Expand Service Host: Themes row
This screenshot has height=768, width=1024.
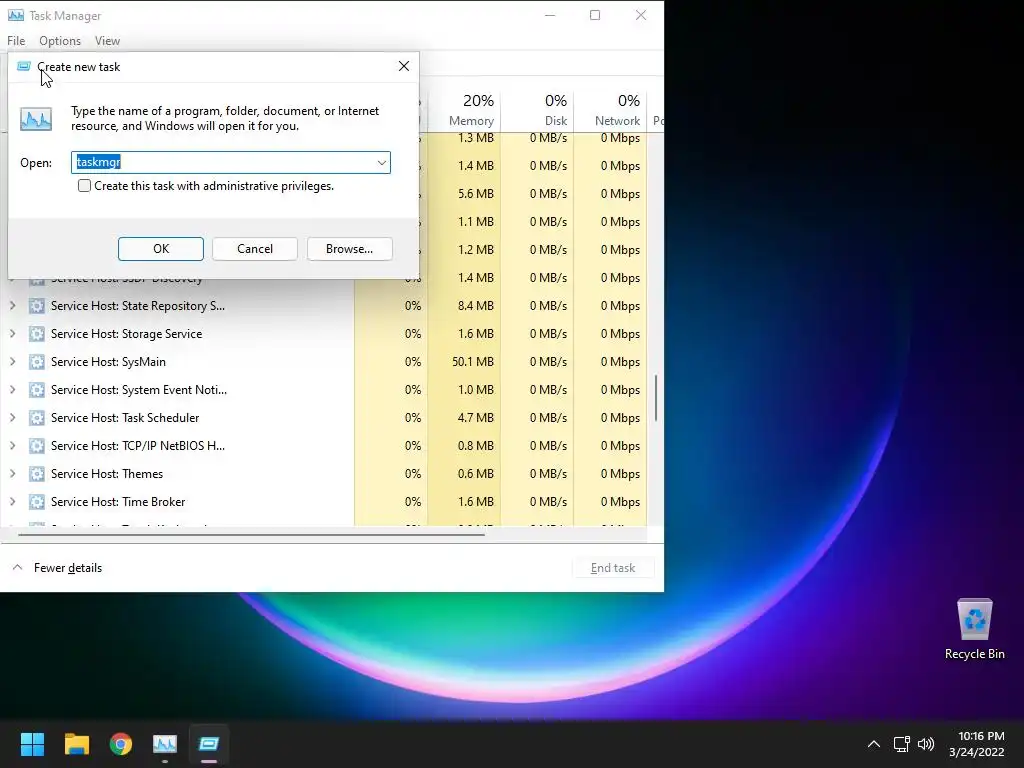(x=12, y=474)
